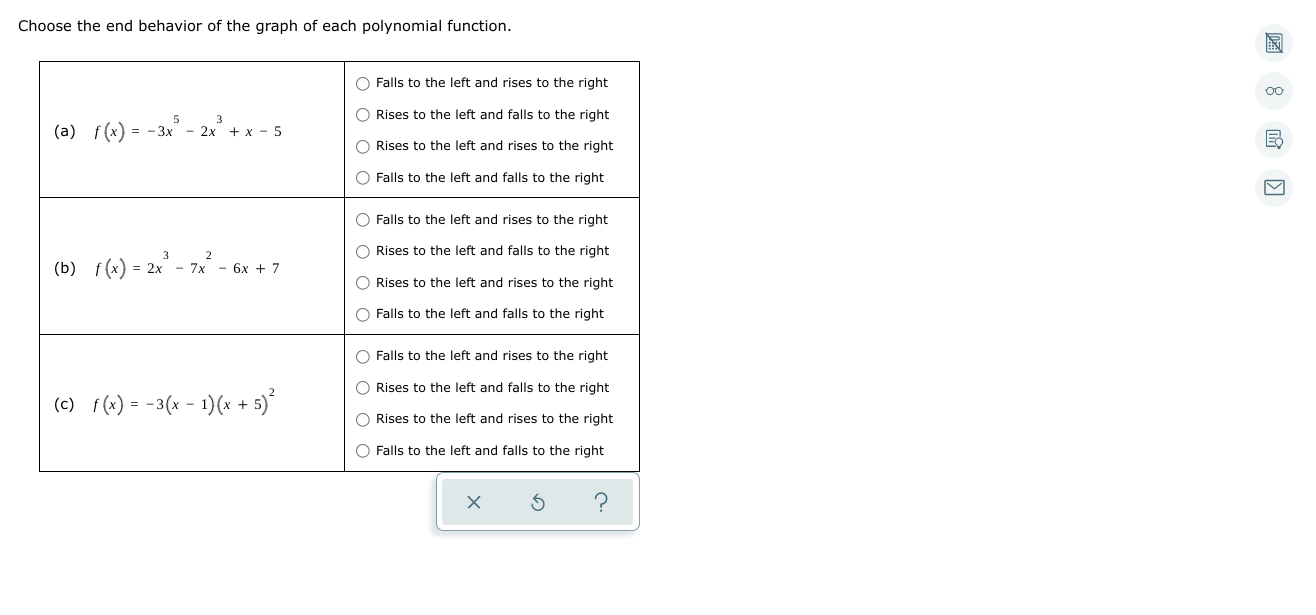1316x615 pixels.
Task: Select 'Rises to the left and falls to the right' for part (c)
Action: [x=363, y=388]
